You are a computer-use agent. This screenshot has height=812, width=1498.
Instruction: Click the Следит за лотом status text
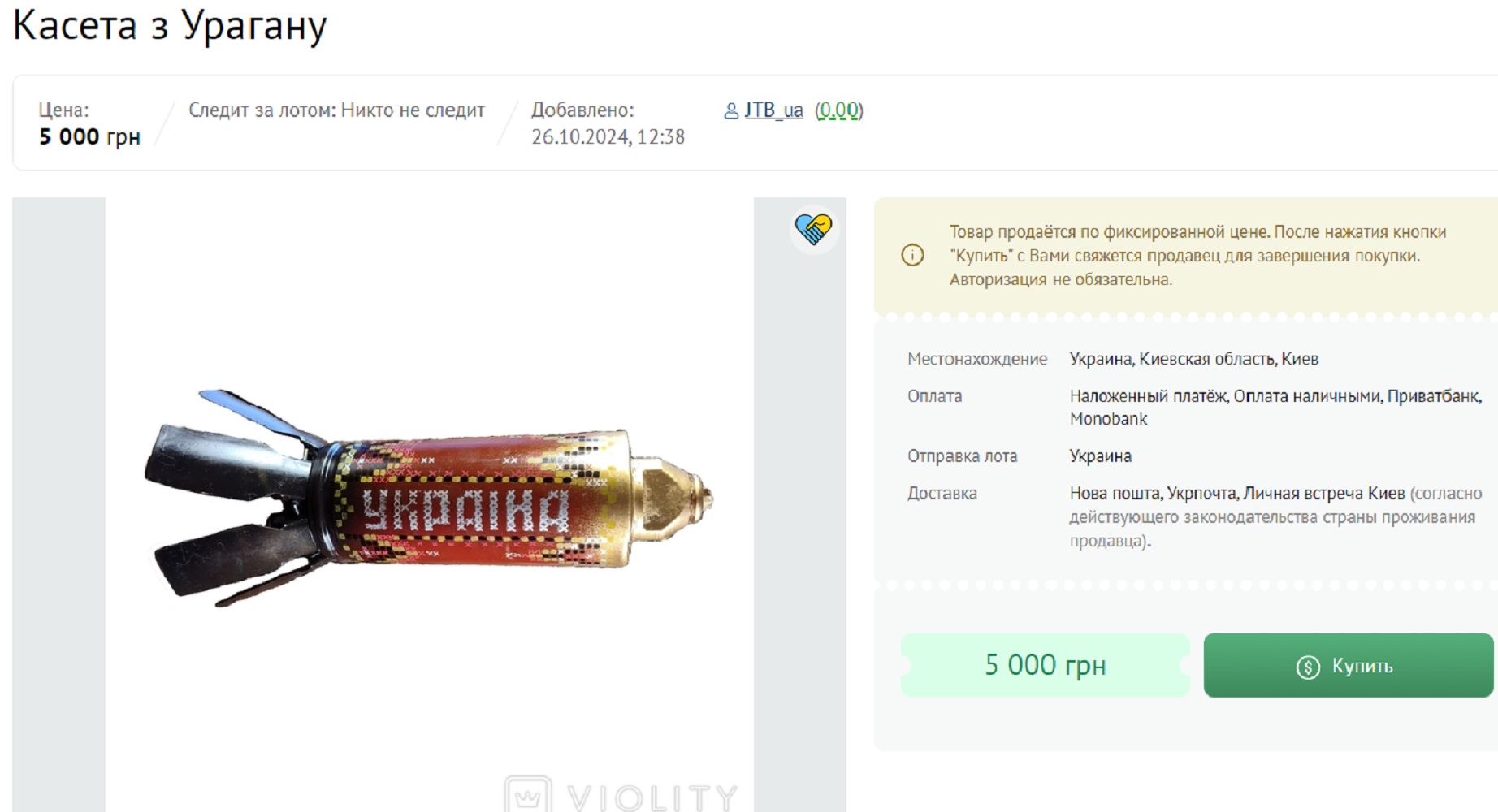[x=336, y=110]
